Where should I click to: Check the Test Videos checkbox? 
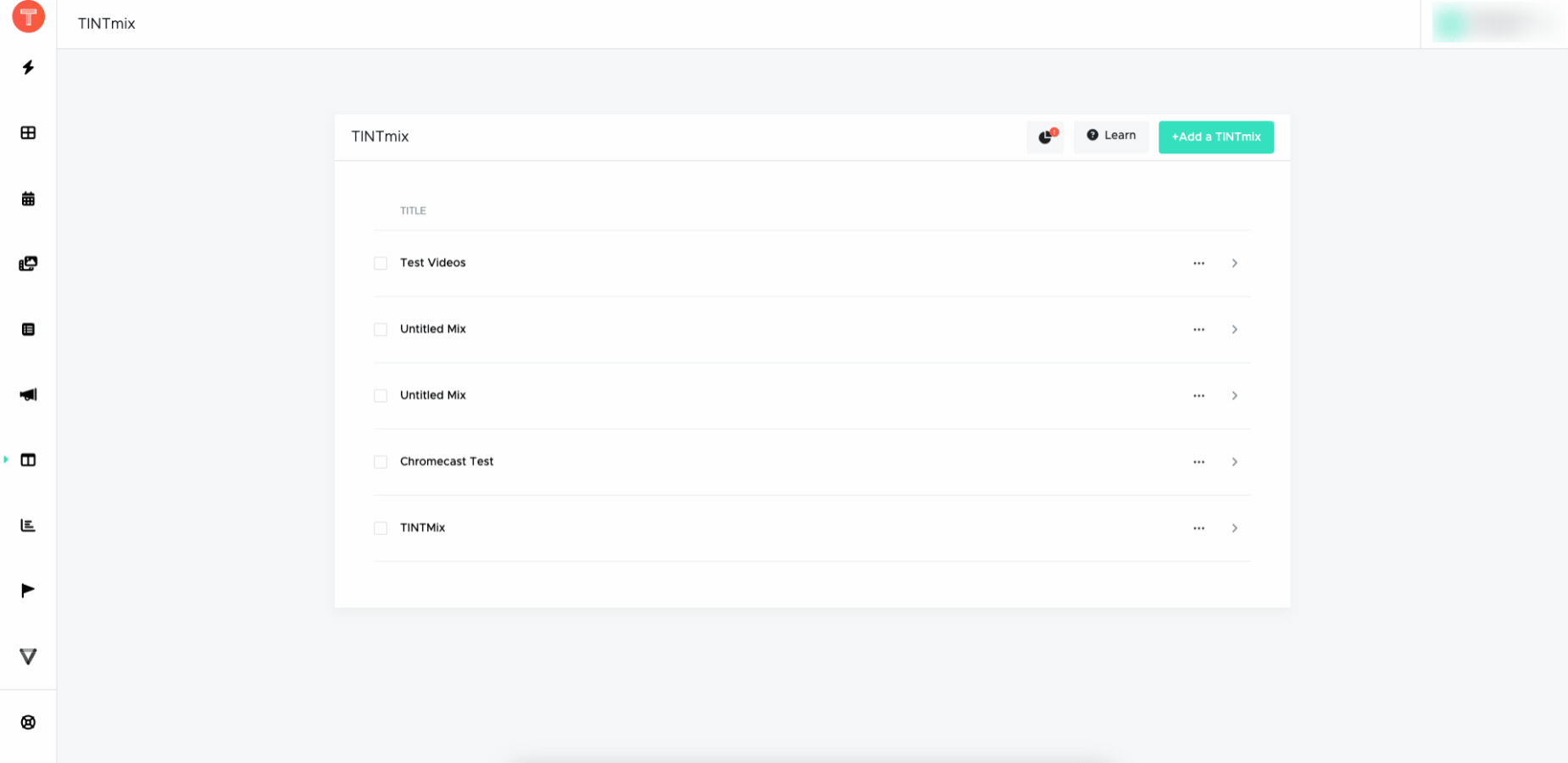pos(381,263)
